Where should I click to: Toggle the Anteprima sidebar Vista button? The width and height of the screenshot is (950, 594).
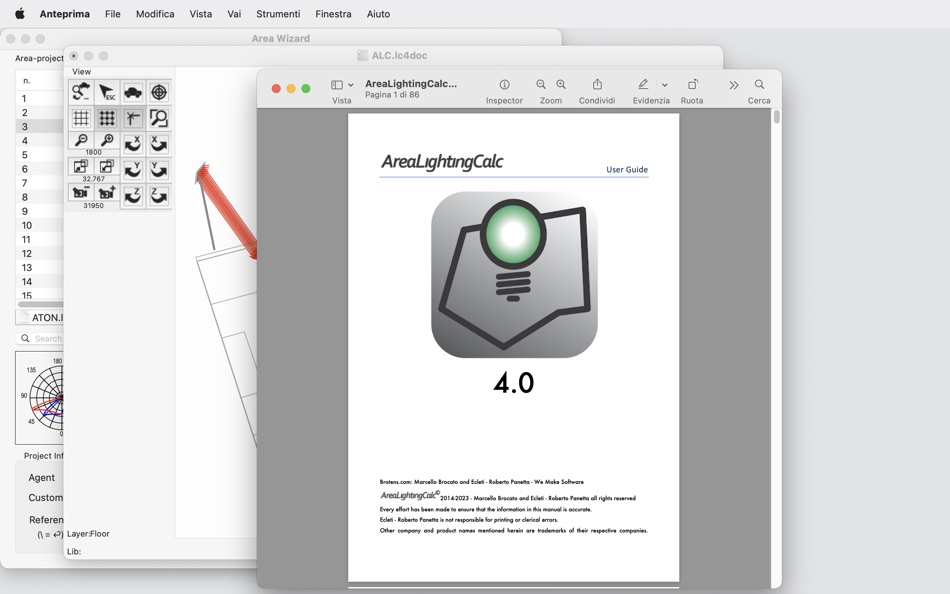[337, 85]
